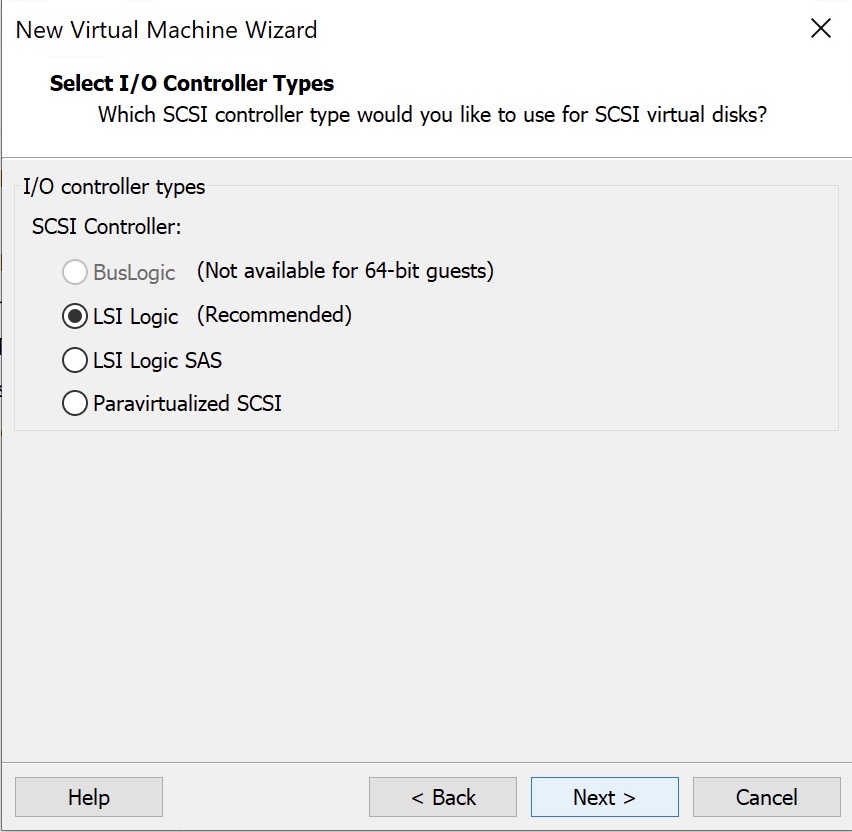
Task: Open Help for the wizard
Action: (89, 797)
